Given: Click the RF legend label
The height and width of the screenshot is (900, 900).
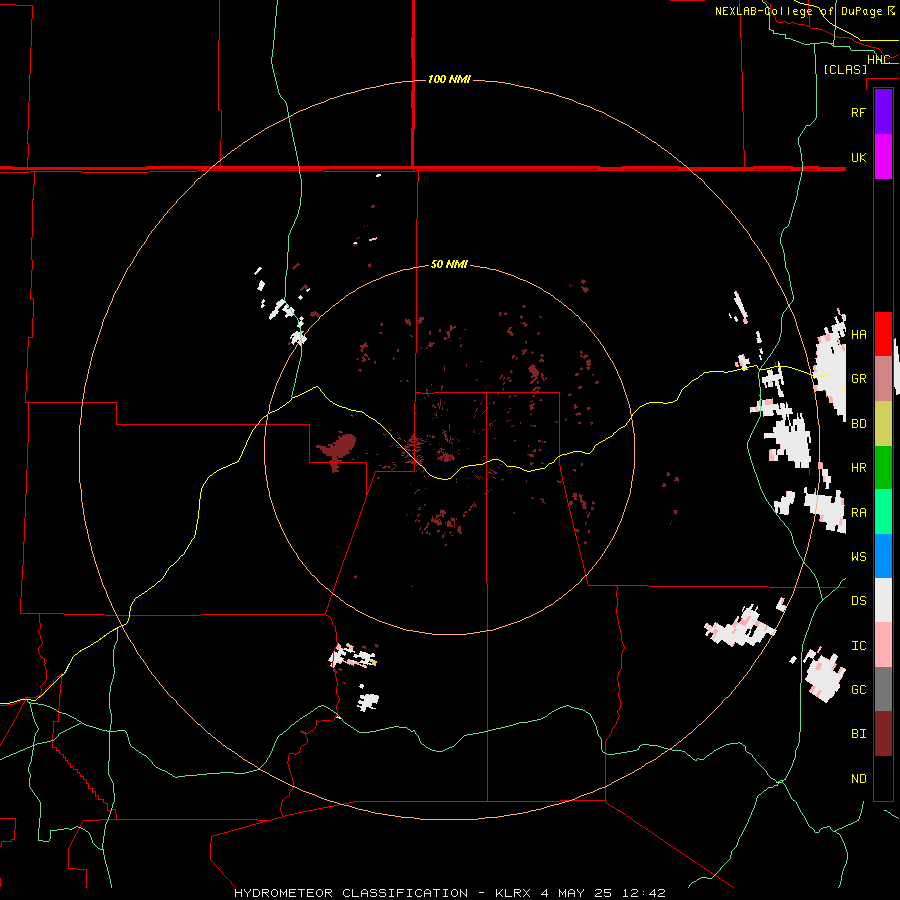Looking at the screenshot, I should (x=858, y=112).
